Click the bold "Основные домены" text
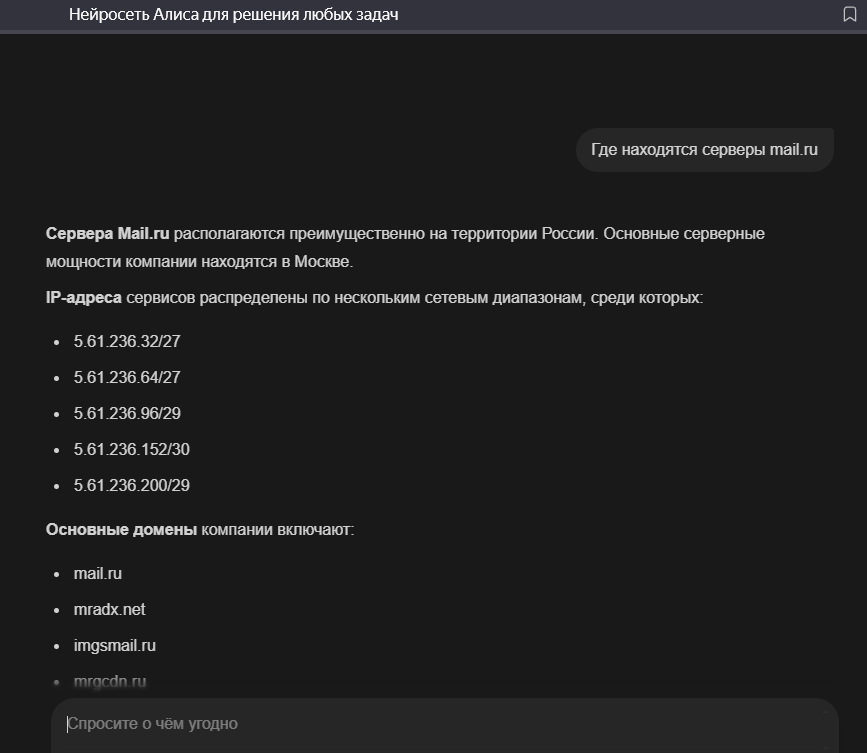Screen dimensions: 867x753 pyautogui.click(x=121, y=530)
